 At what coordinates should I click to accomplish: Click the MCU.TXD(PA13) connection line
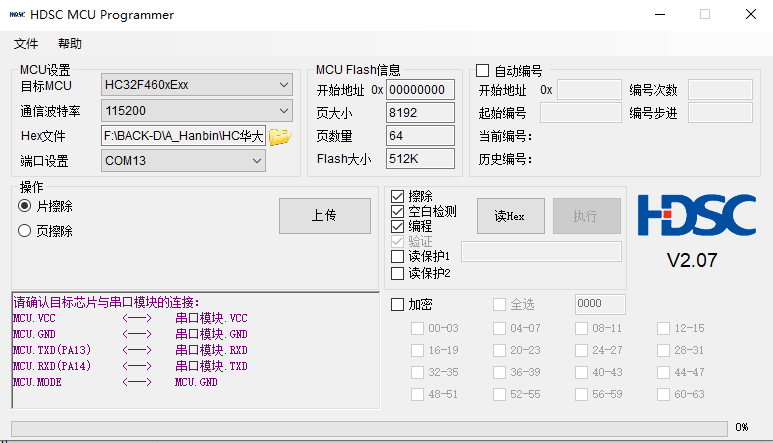tap(130, 350)
